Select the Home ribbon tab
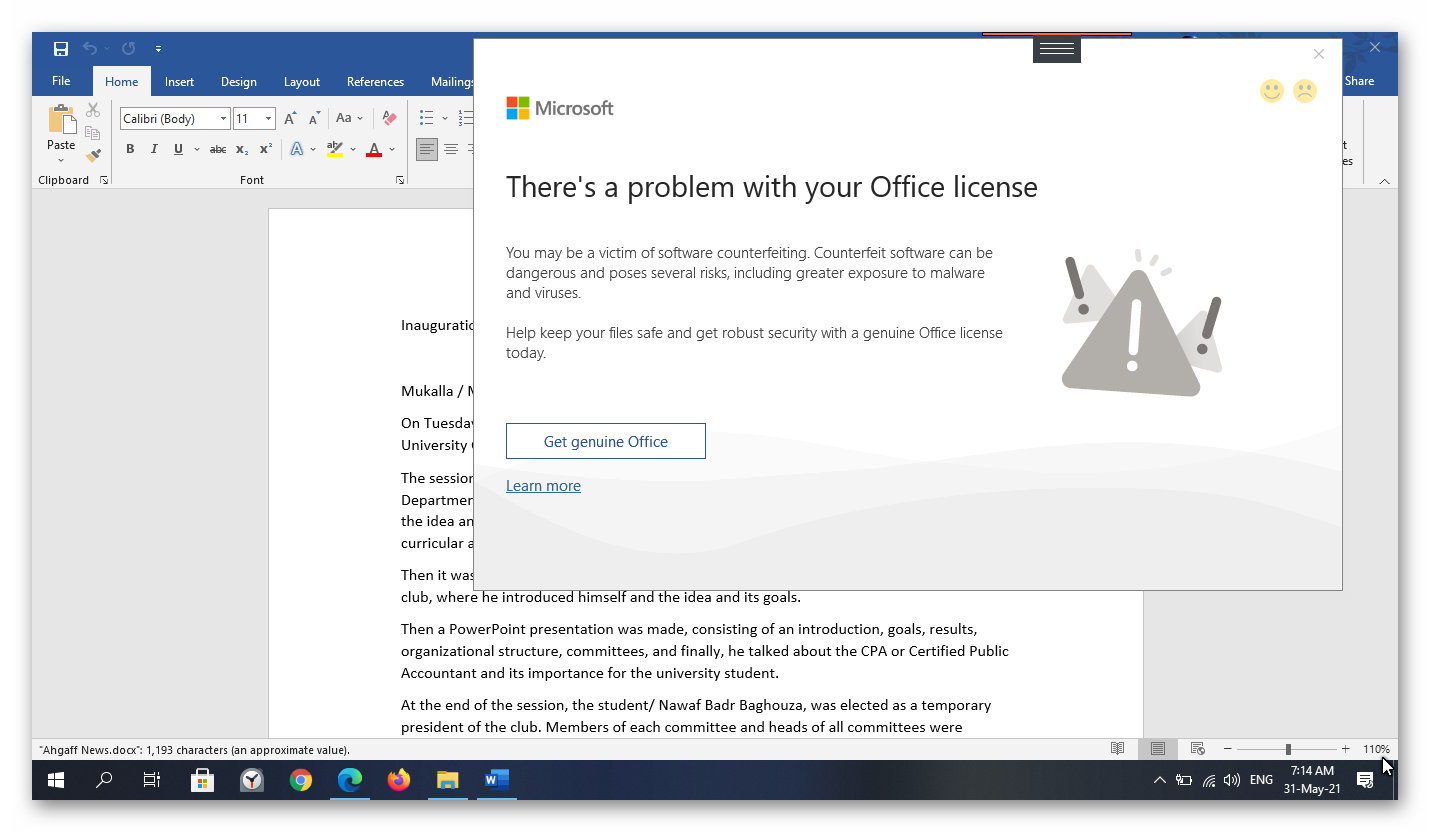Image resolution: width=1430 pixels, height=832 pixels. tap(122, 81)
